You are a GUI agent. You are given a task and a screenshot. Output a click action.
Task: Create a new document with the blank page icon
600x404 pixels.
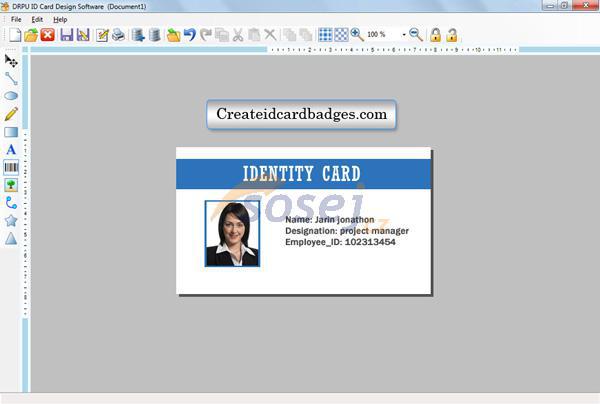point(15,35)
